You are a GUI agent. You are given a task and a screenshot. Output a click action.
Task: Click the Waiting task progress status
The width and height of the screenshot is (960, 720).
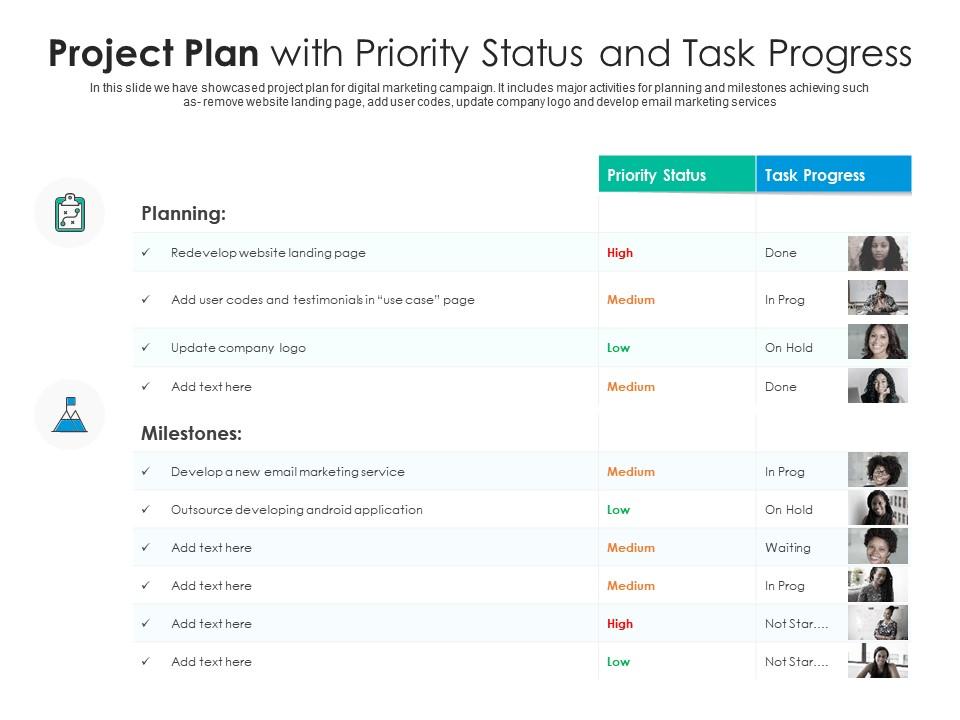pyautogui.click(x=787, y=548)
